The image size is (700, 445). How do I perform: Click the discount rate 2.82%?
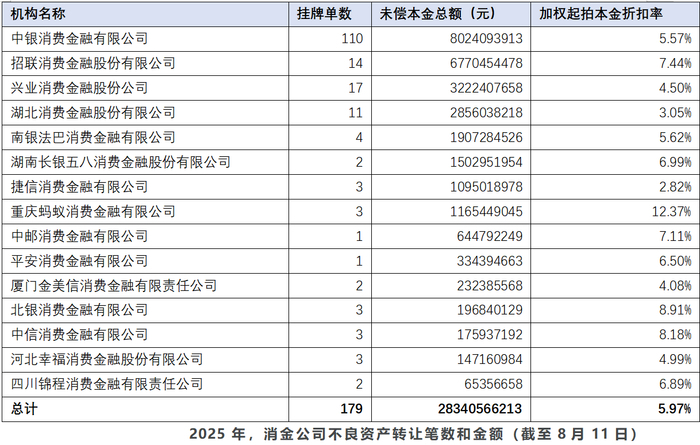(x=675, y=187)
